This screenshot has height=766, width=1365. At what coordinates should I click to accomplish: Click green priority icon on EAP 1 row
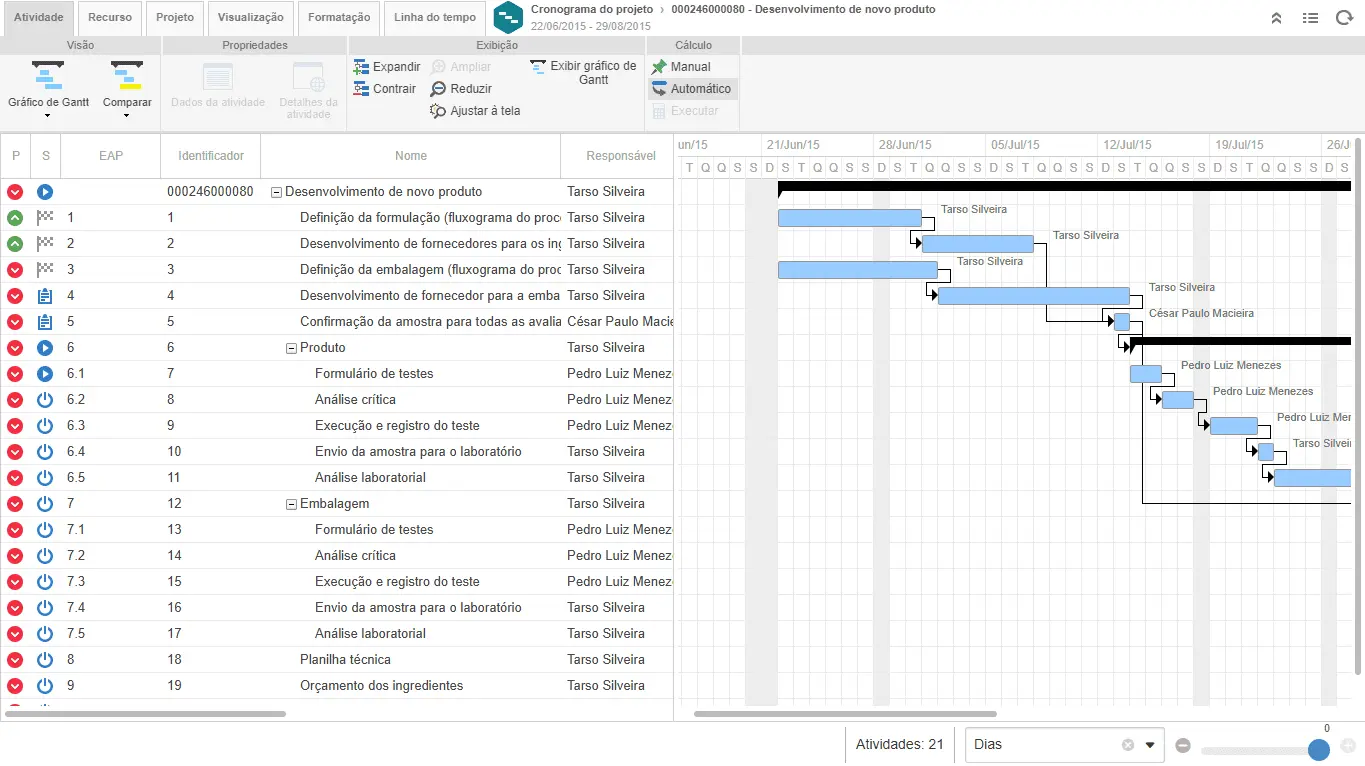pyautogui.click(x=15, y=218)
